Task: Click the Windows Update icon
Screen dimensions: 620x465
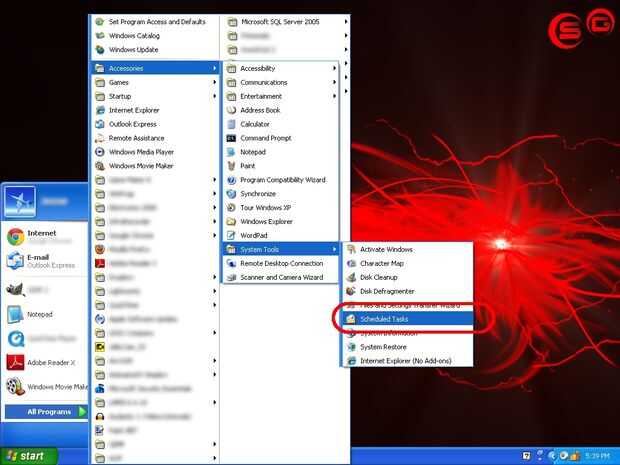Action: click(x=100, y=50)
